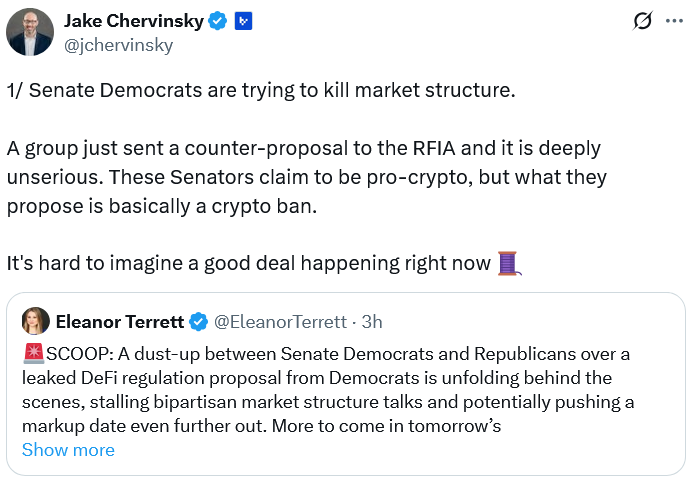
Task: Click the Jake Chervinsky display name
Action: (131, 20)
